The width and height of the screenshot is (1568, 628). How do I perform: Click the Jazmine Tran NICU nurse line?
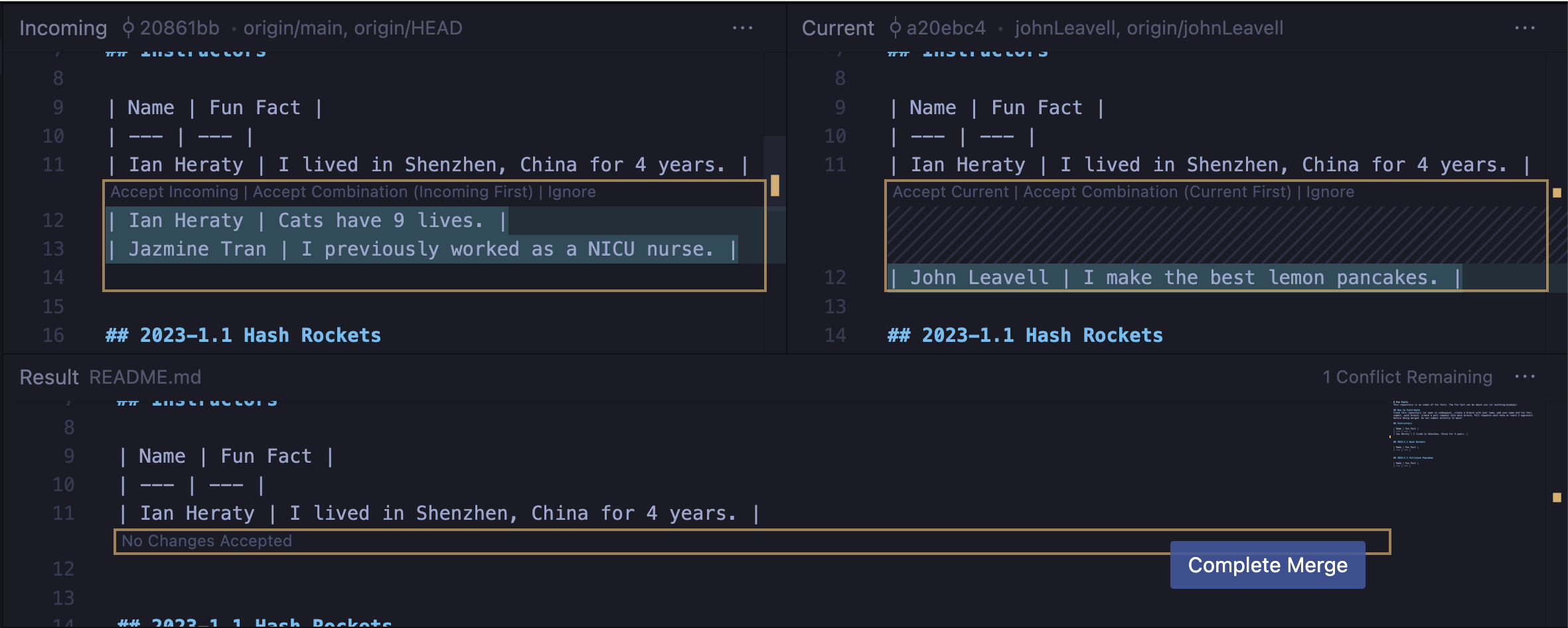(x=422, y=249)
